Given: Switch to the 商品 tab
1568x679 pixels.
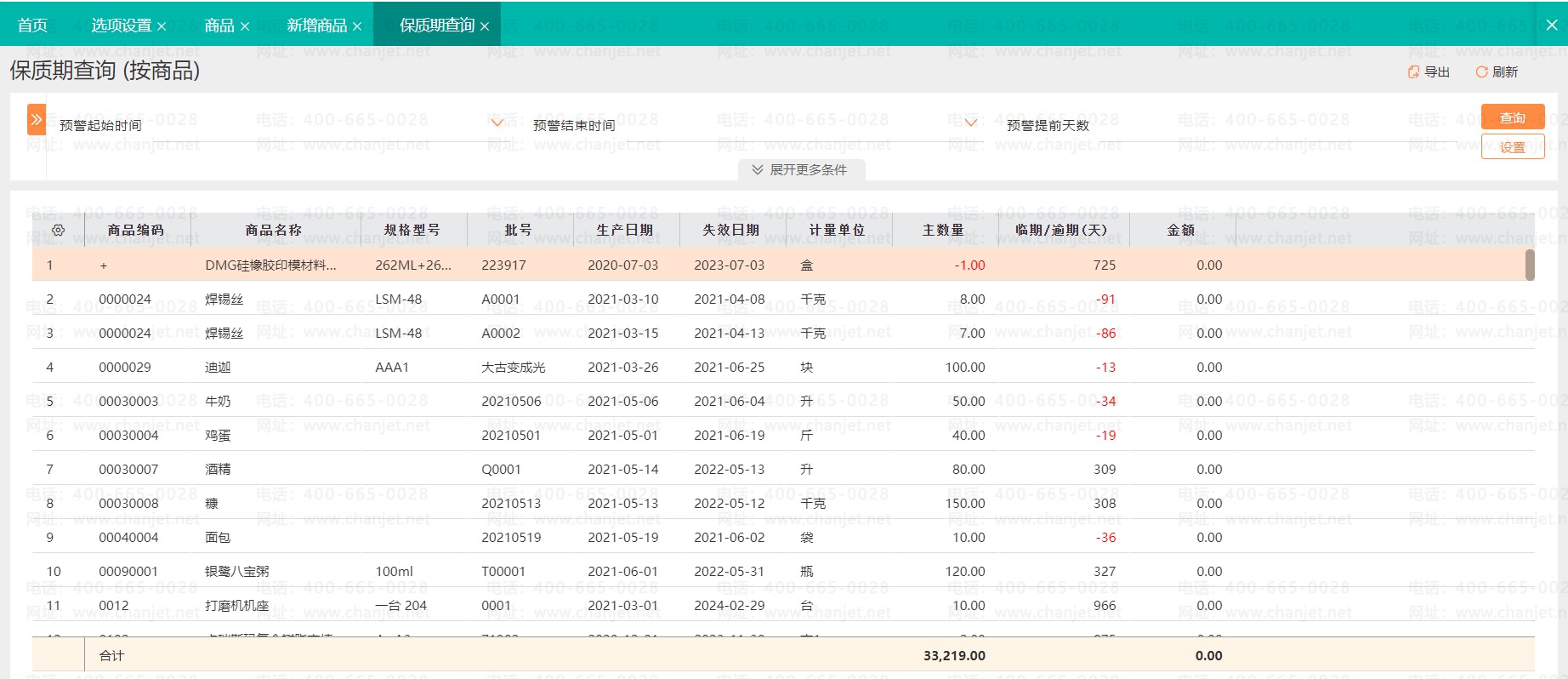Looking at the screenshot, I should [x=219, y=26].
